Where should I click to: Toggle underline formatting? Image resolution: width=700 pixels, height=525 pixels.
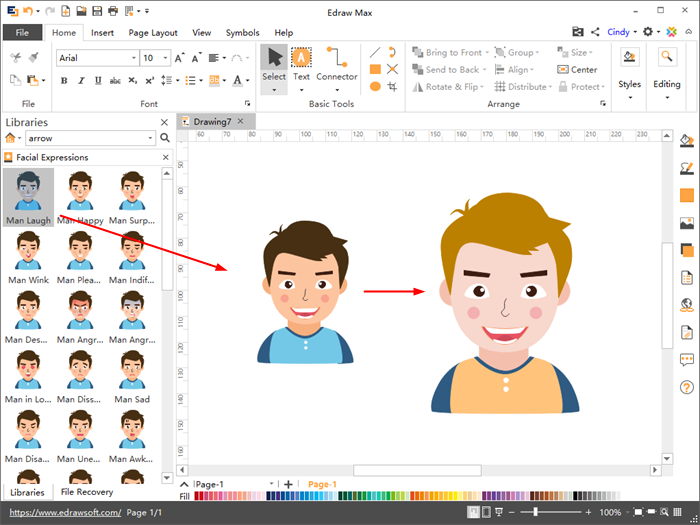point(97,81)
